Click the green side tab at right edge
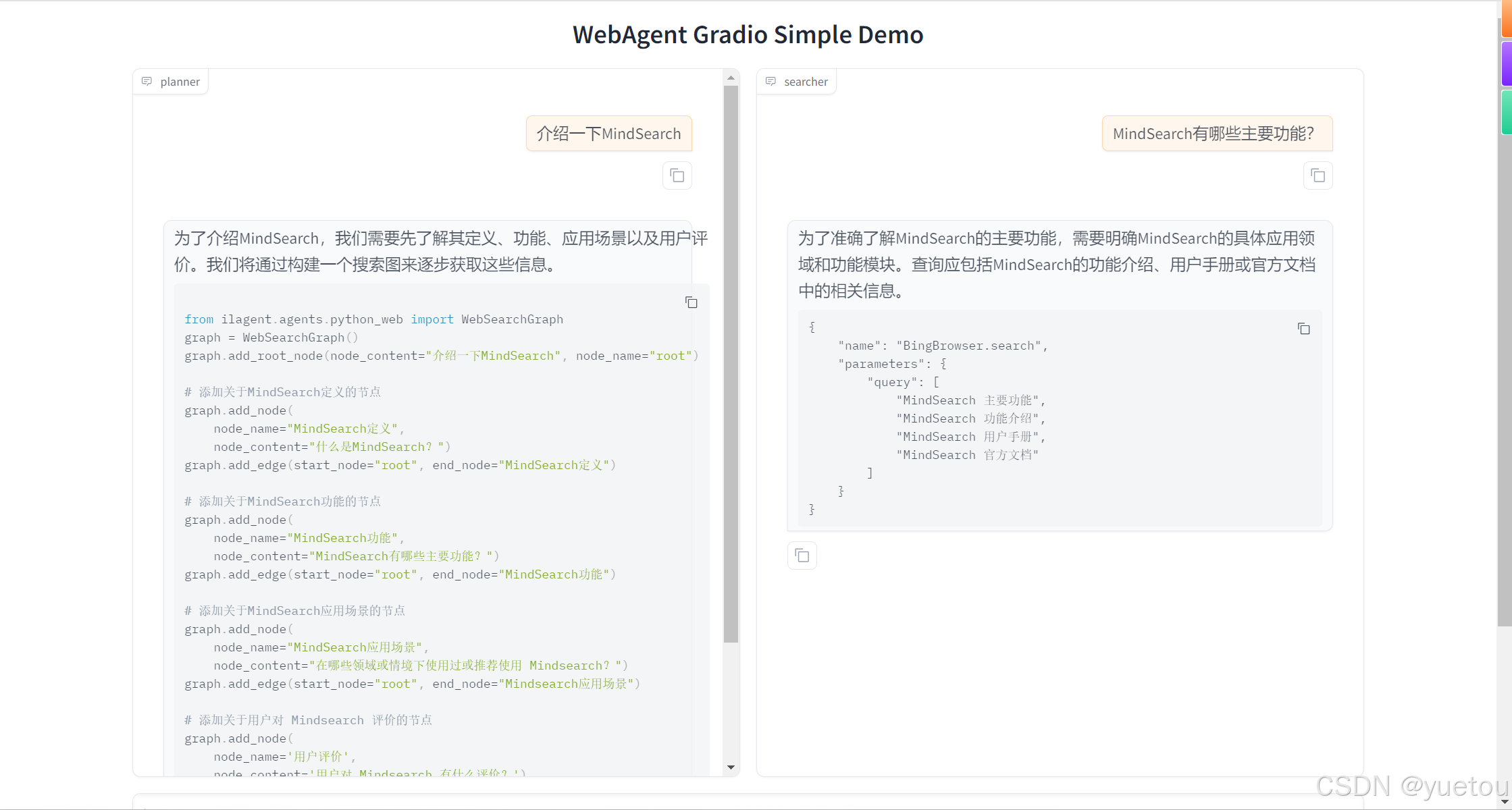The width and height of the screenshot is (1512, 810). (x=1506, y=112)
